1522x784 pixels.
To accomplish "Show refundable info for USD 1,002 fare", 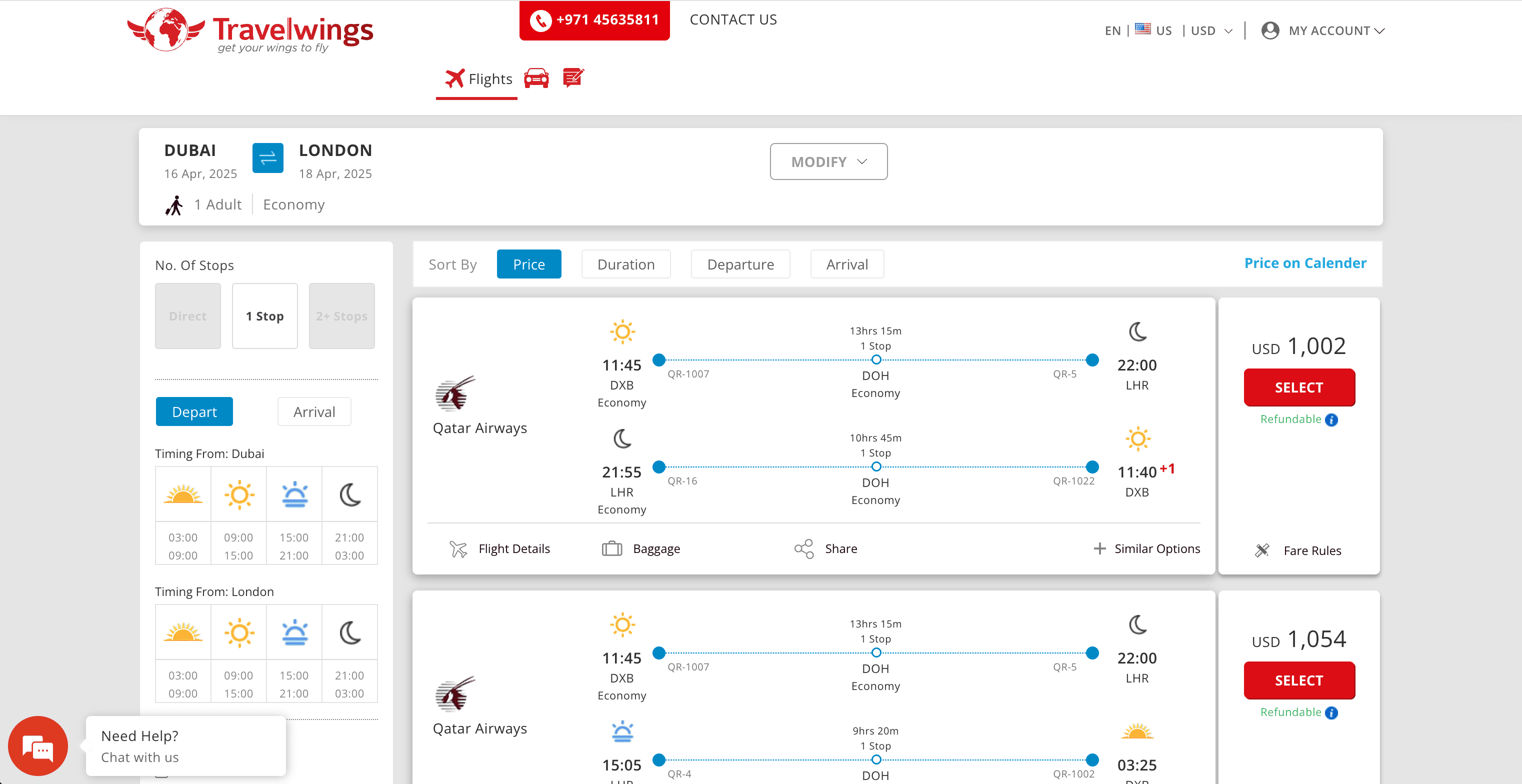I will pyautogui.click(x=1331, y=419).
